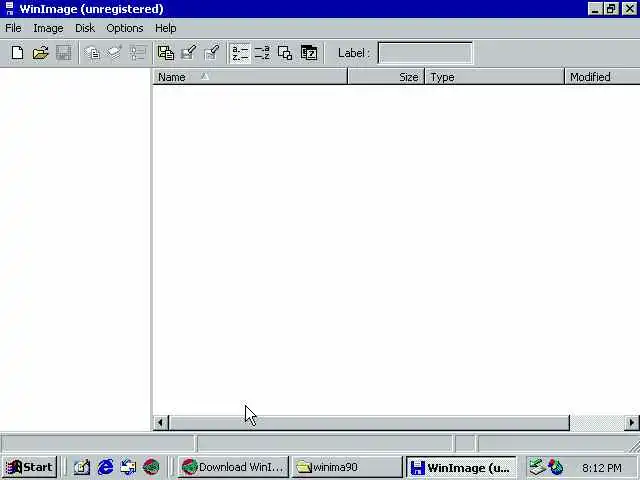Sort the file list by the Size column
Screen dimensions: 640x480
click(386, 77)
